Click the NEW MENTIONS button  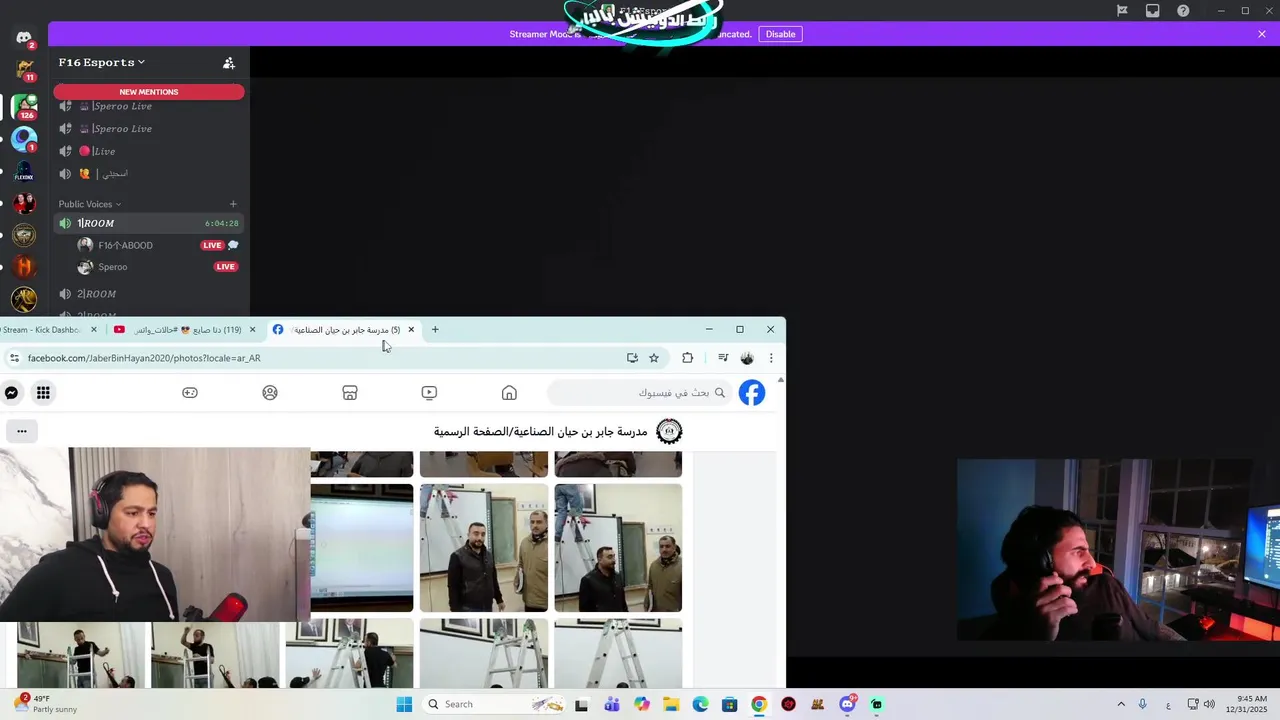pyautogui.click(x=149, y=92)
